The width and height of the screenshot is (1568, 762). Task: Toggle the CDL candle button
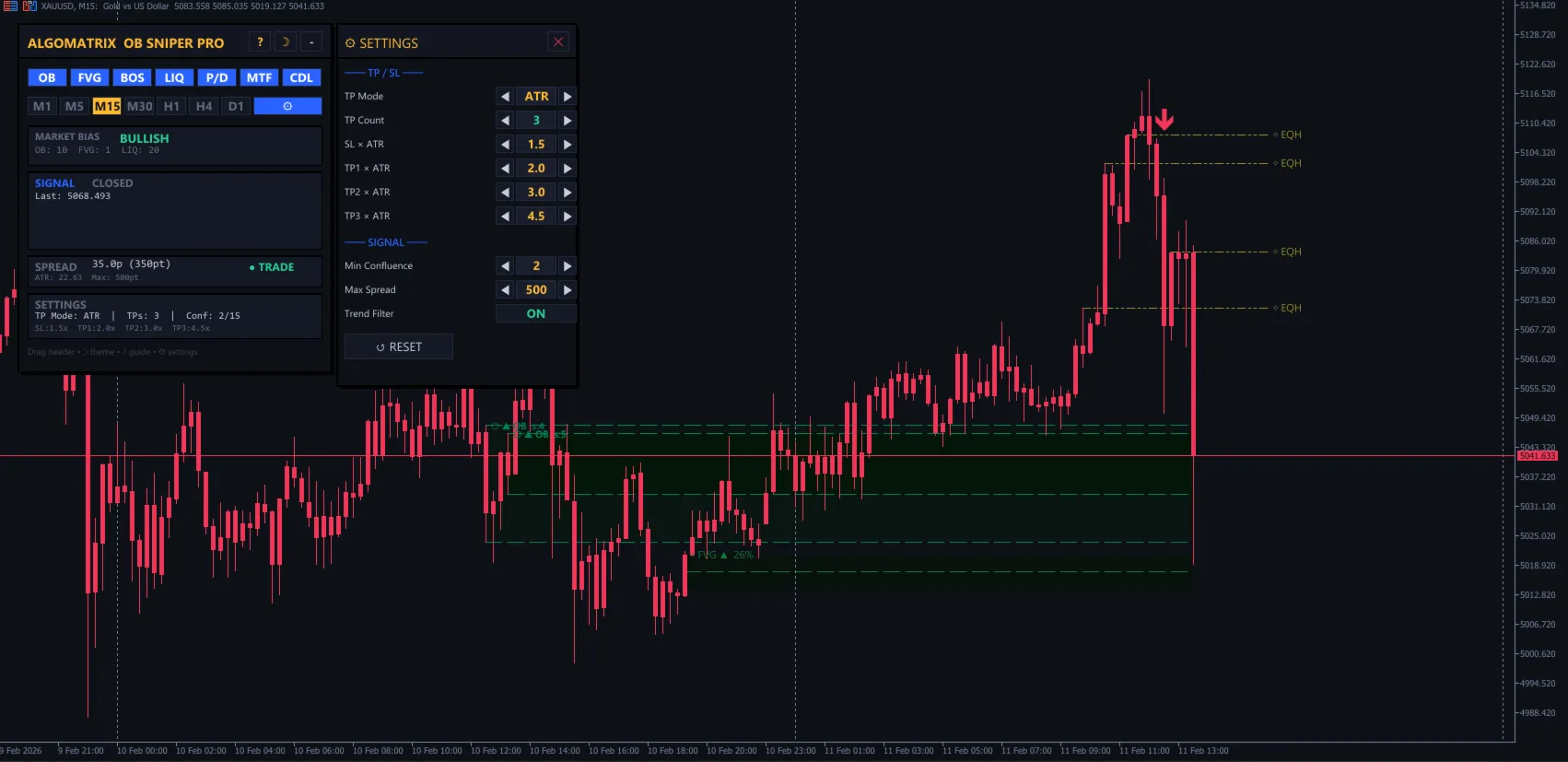click(301, 77)
